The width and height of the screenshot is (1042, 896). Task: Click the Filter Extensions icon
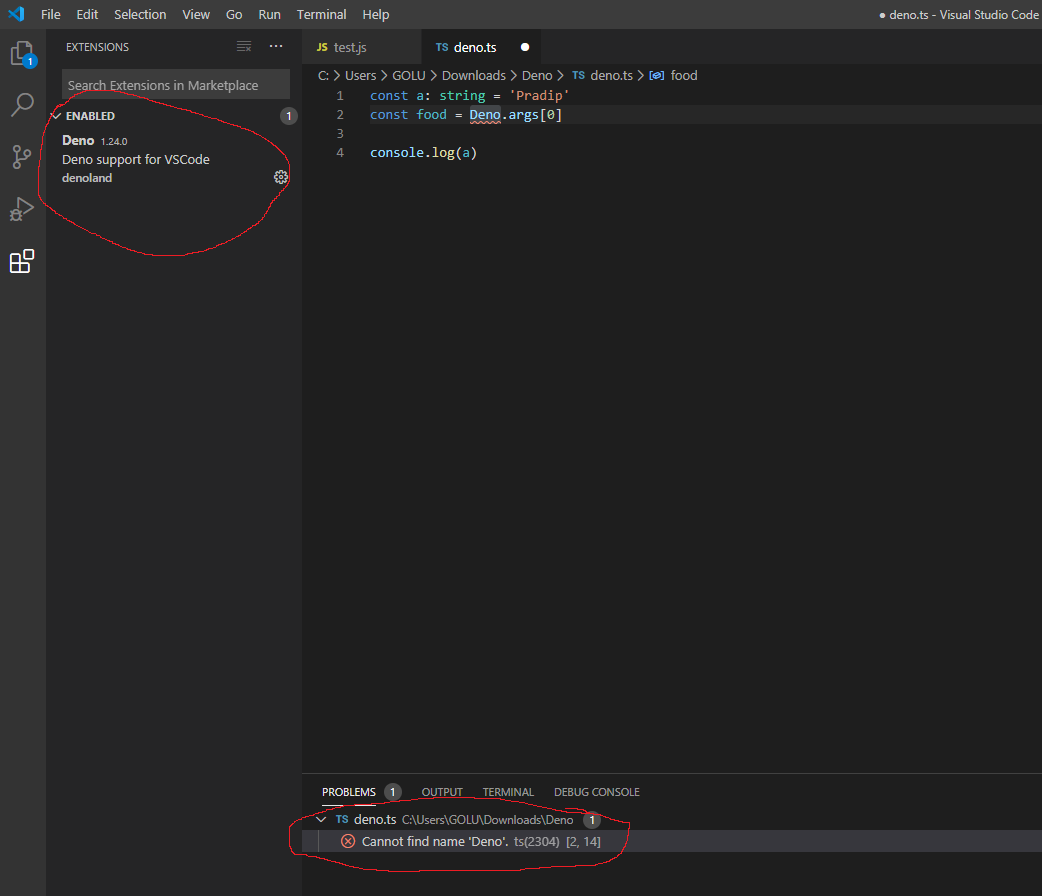point(243,45)
